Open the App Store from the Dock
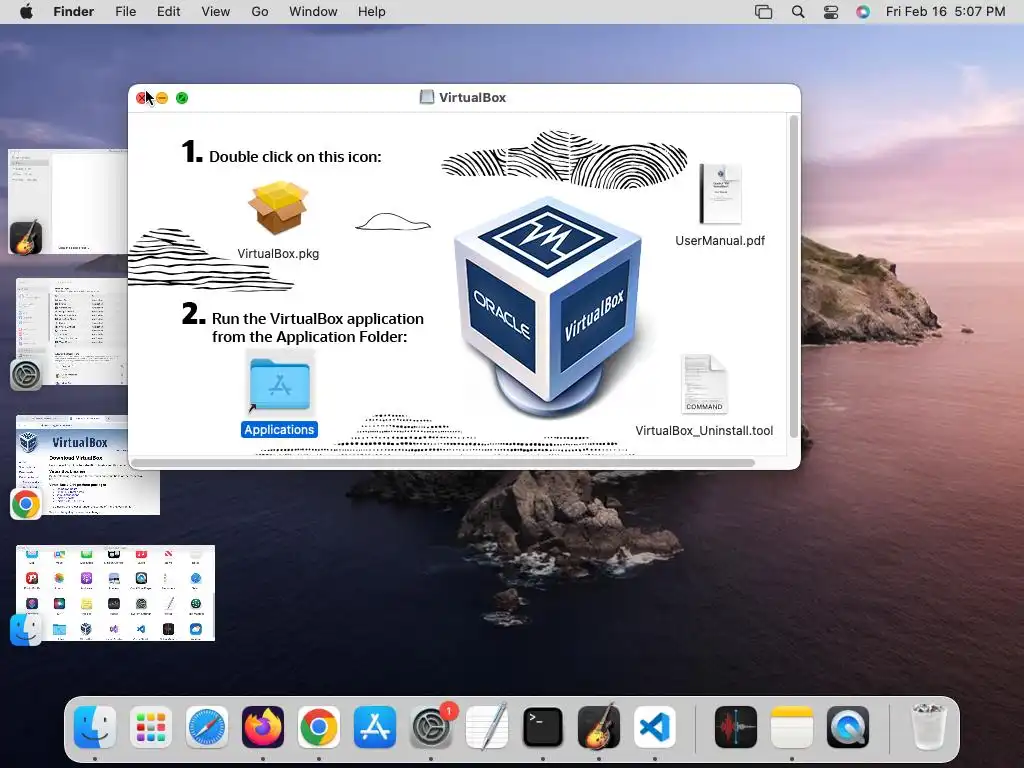The image size is (1024, 768). coord(375,727)
